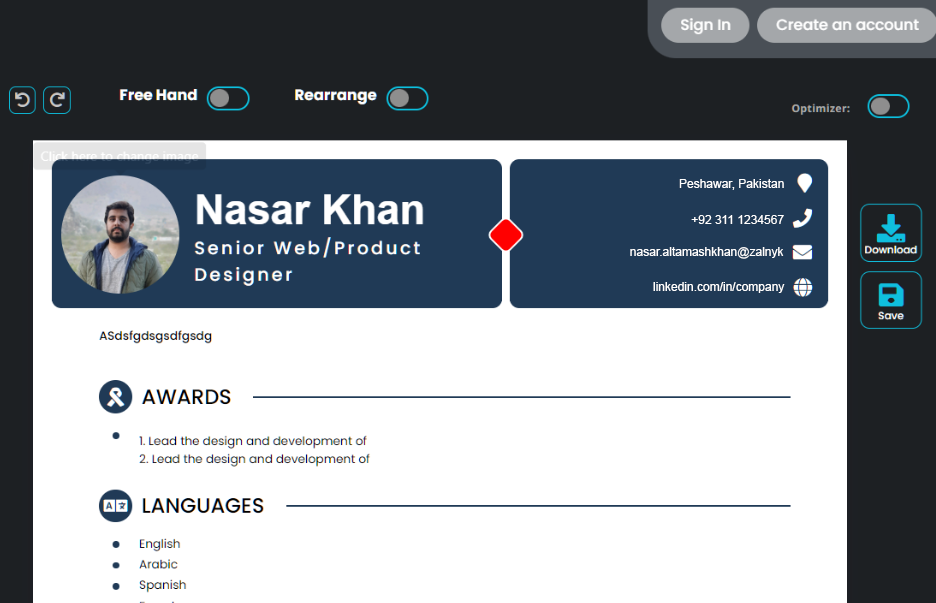The image size is (936, 603).
Task: Click the Nasar Khan name heading
Action: coord(309,210)
